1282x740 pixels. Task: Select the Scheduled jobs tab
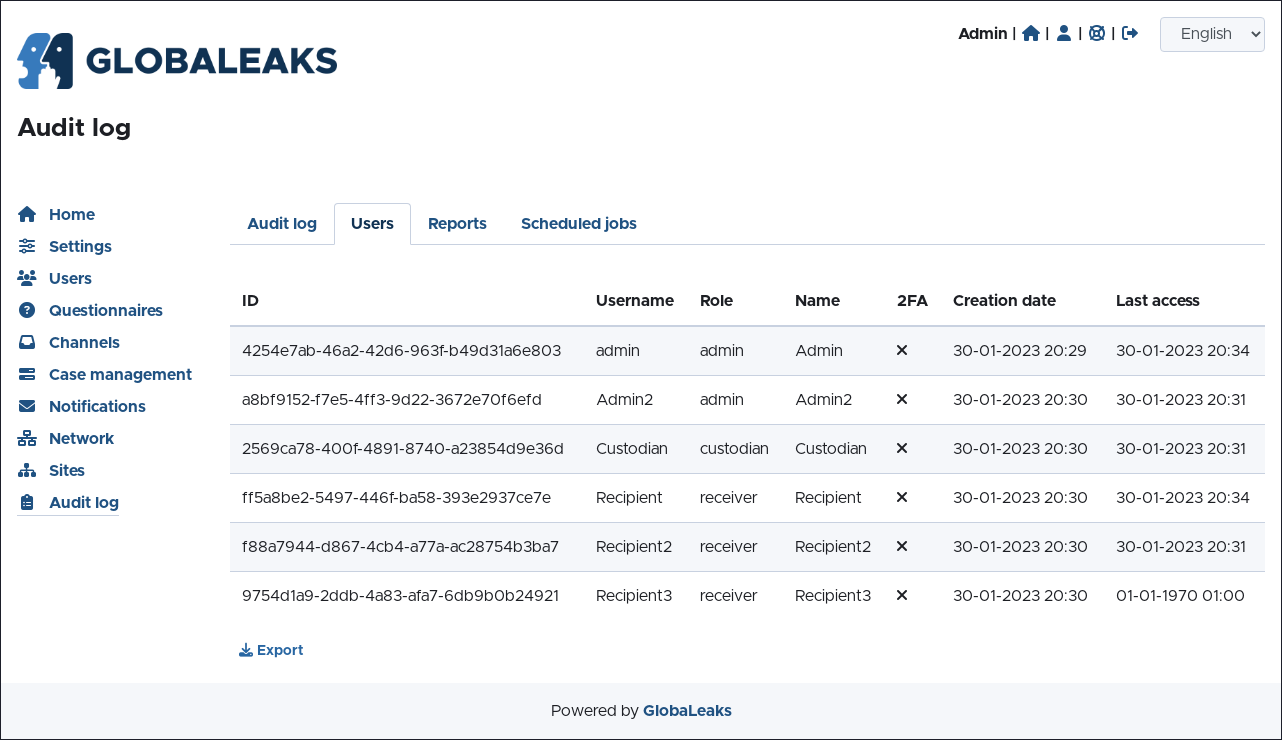[x=578, y=224]
